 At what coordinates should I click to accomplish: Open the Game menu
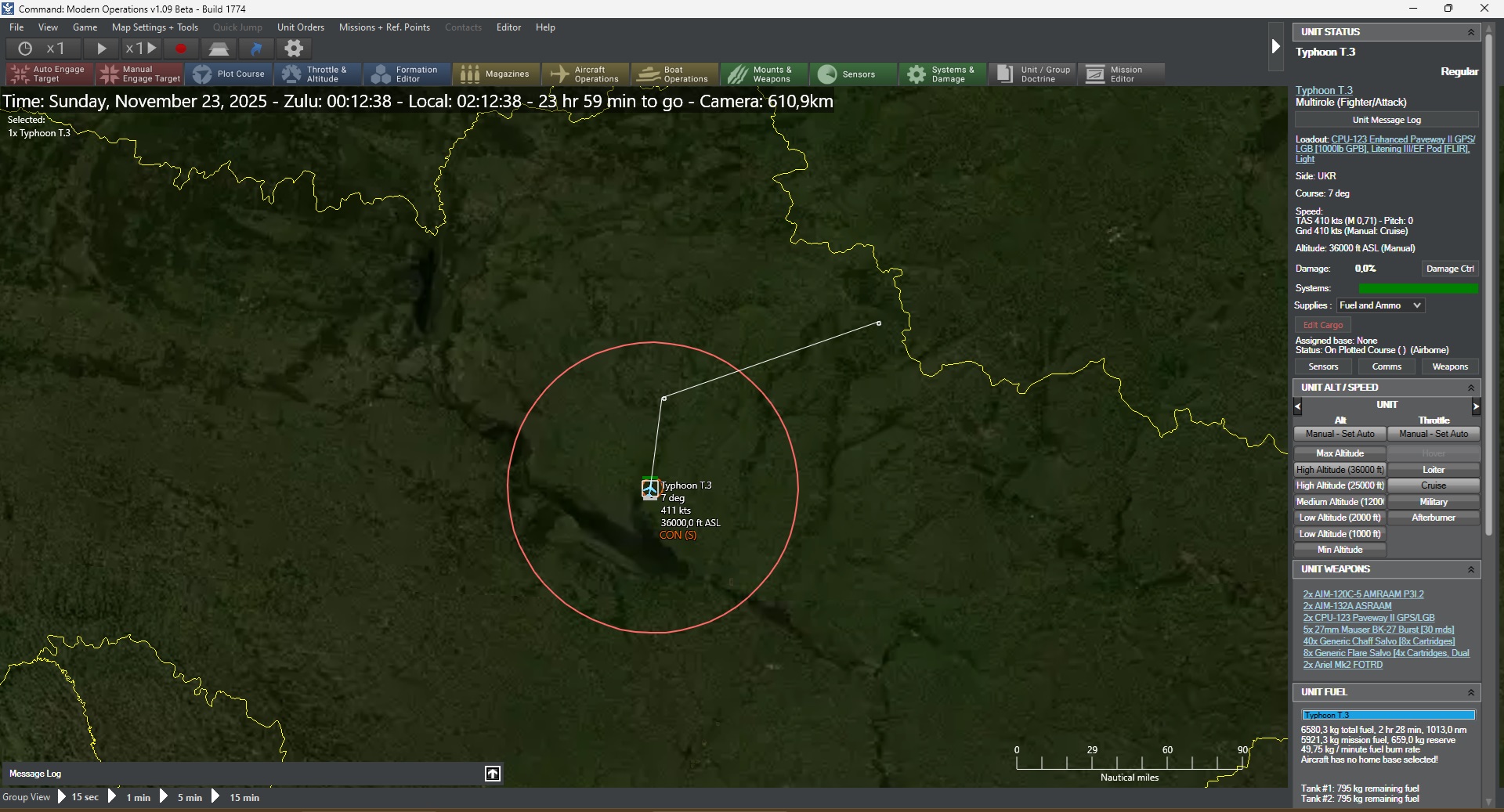85,27
